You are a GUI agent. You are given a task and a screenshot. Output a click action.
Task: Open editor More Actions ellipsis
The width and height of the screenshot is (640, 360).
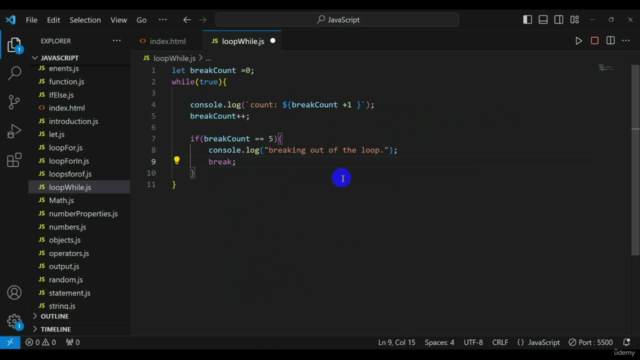(x=626, y=41)
